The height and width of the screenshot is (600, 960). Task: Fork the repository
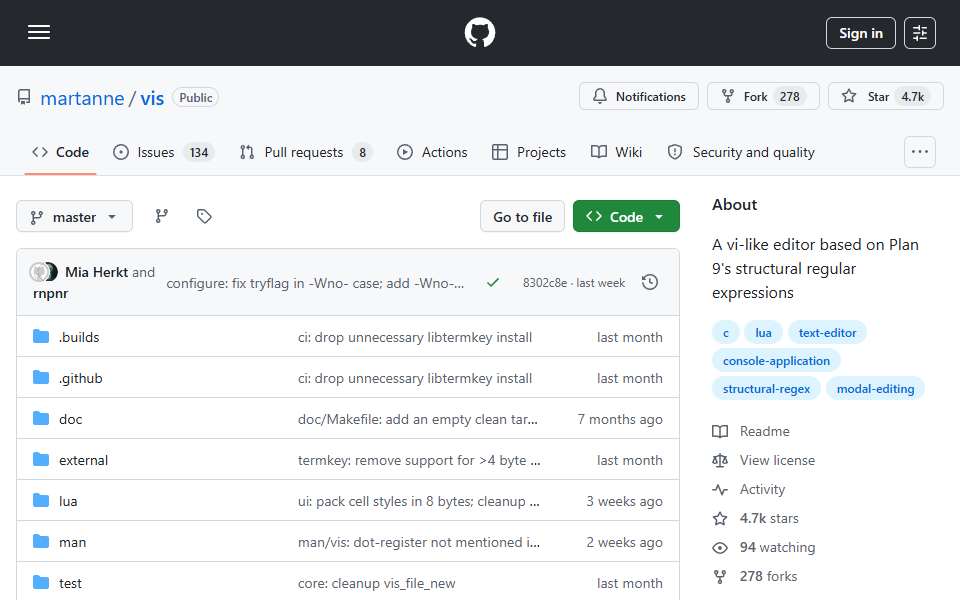(763, 97)
